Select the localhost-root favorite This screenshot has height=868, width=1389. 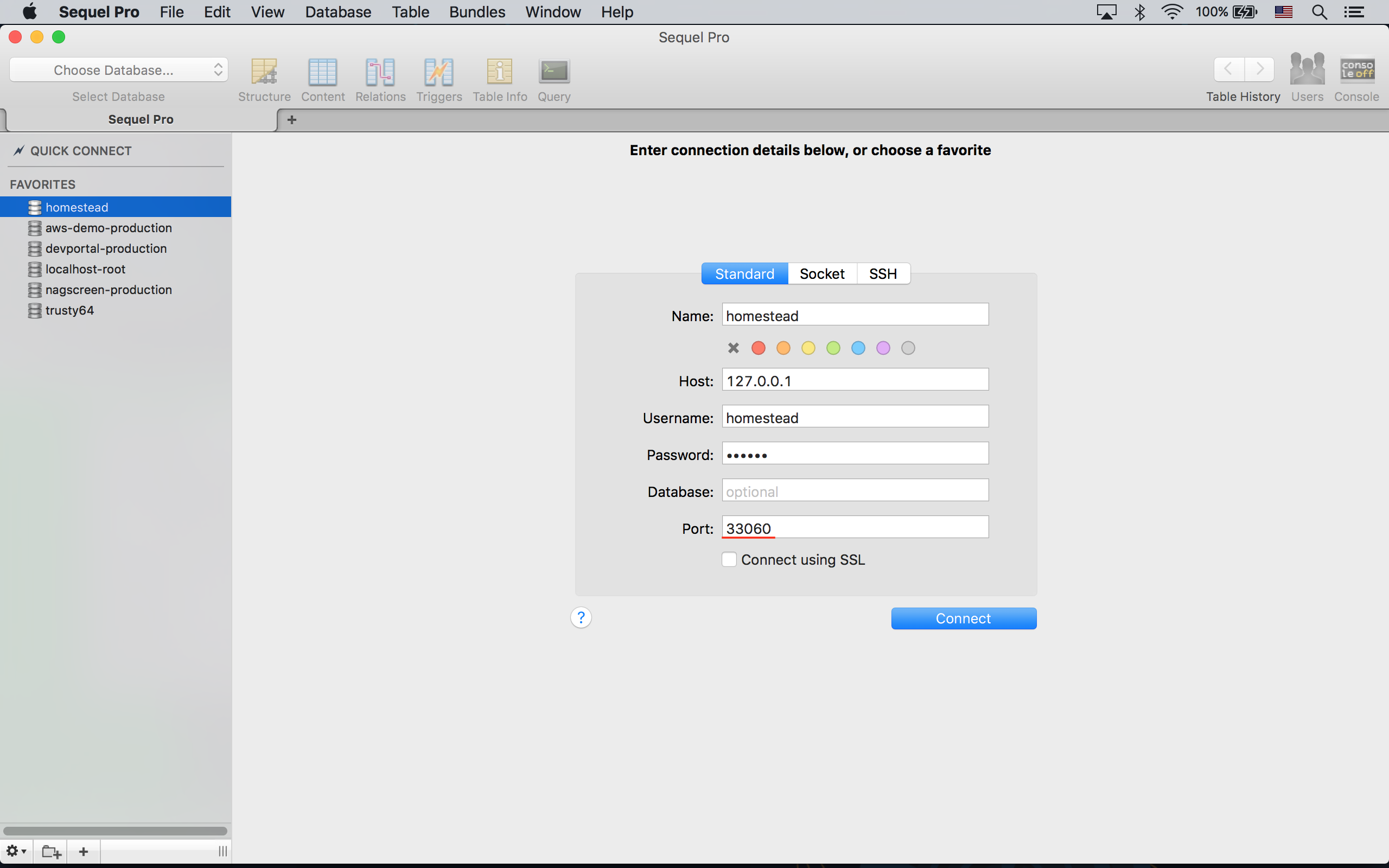tap(116, 269)
